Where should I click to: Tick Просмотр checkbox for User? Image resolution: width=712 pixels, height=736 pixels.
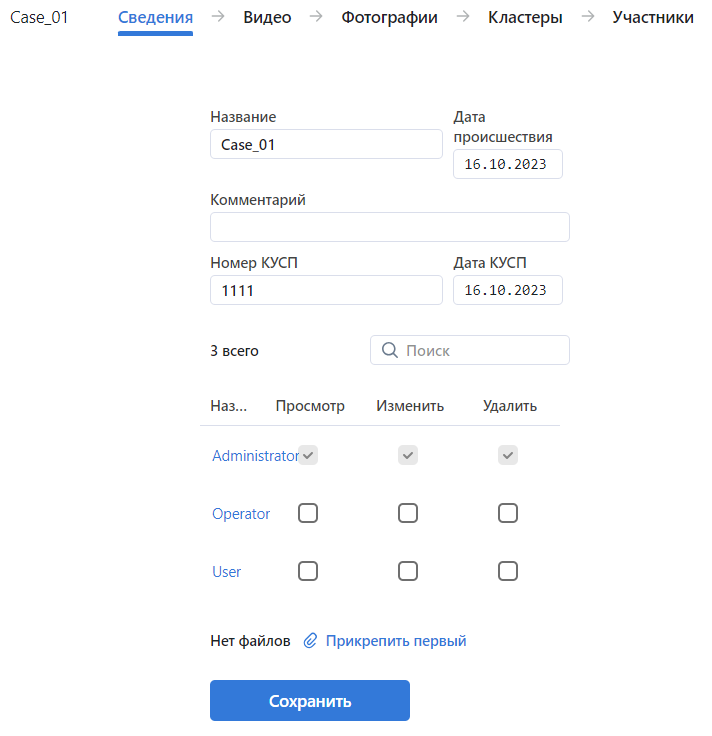(x=308, y=571)
